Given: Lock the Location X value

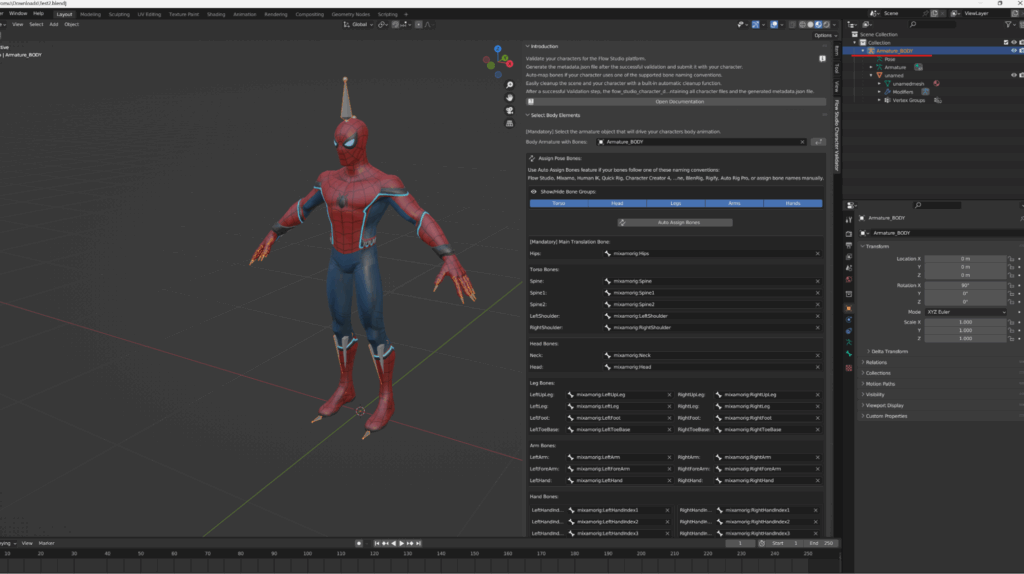Looking at the screenshot, I should [x=1011, y=259].
